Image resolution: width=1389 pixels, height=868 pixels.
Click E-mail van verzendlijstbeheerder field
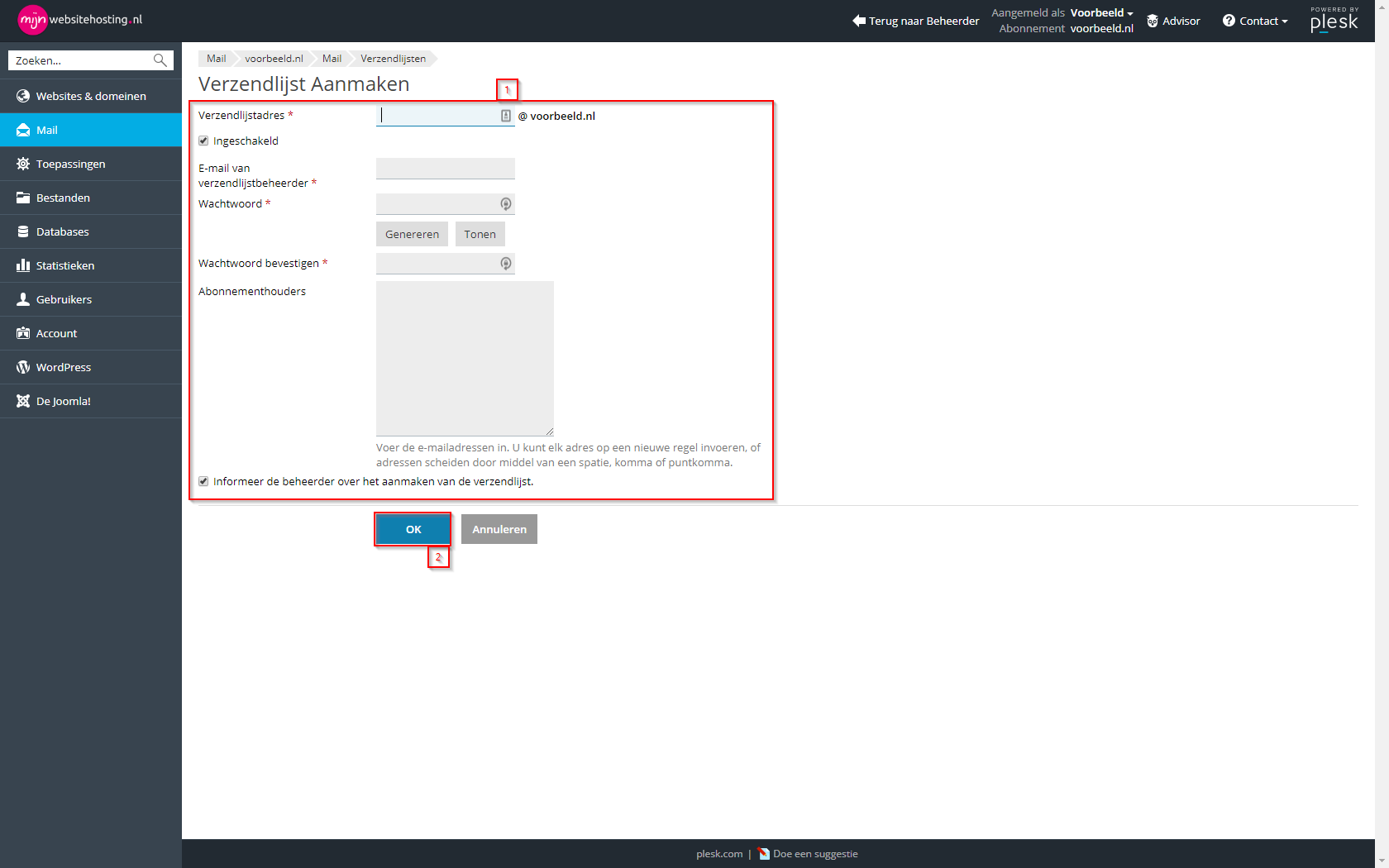pos(445,169)
